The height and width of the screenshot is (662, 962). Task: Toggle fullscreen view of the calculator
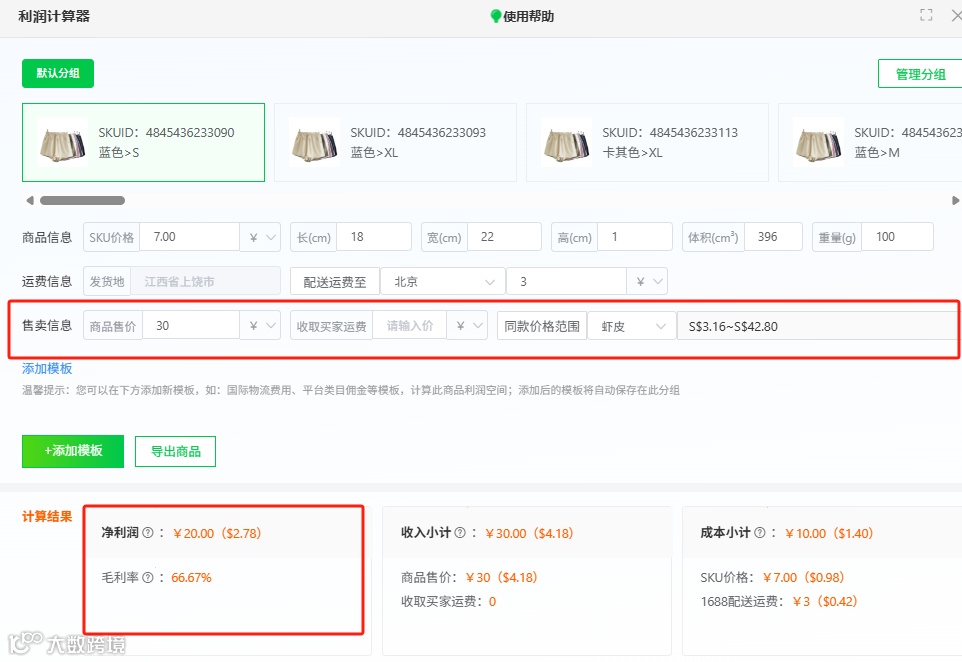(926, 15)
